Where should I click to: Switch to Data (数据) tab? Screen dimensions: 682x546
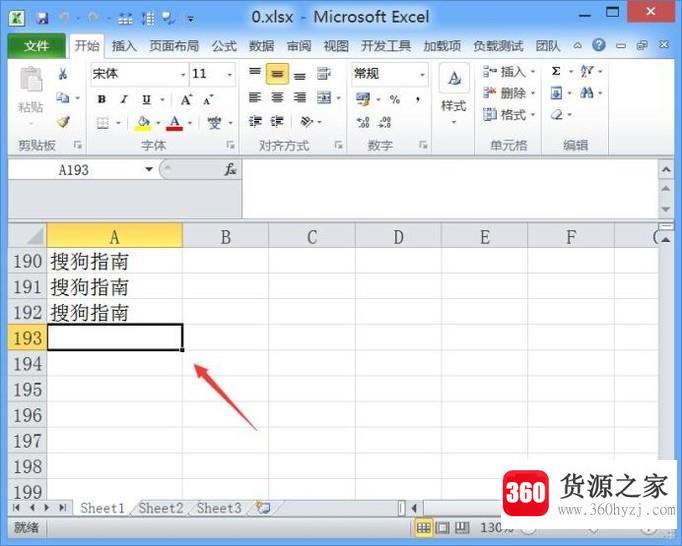click(x=262, y=46)
